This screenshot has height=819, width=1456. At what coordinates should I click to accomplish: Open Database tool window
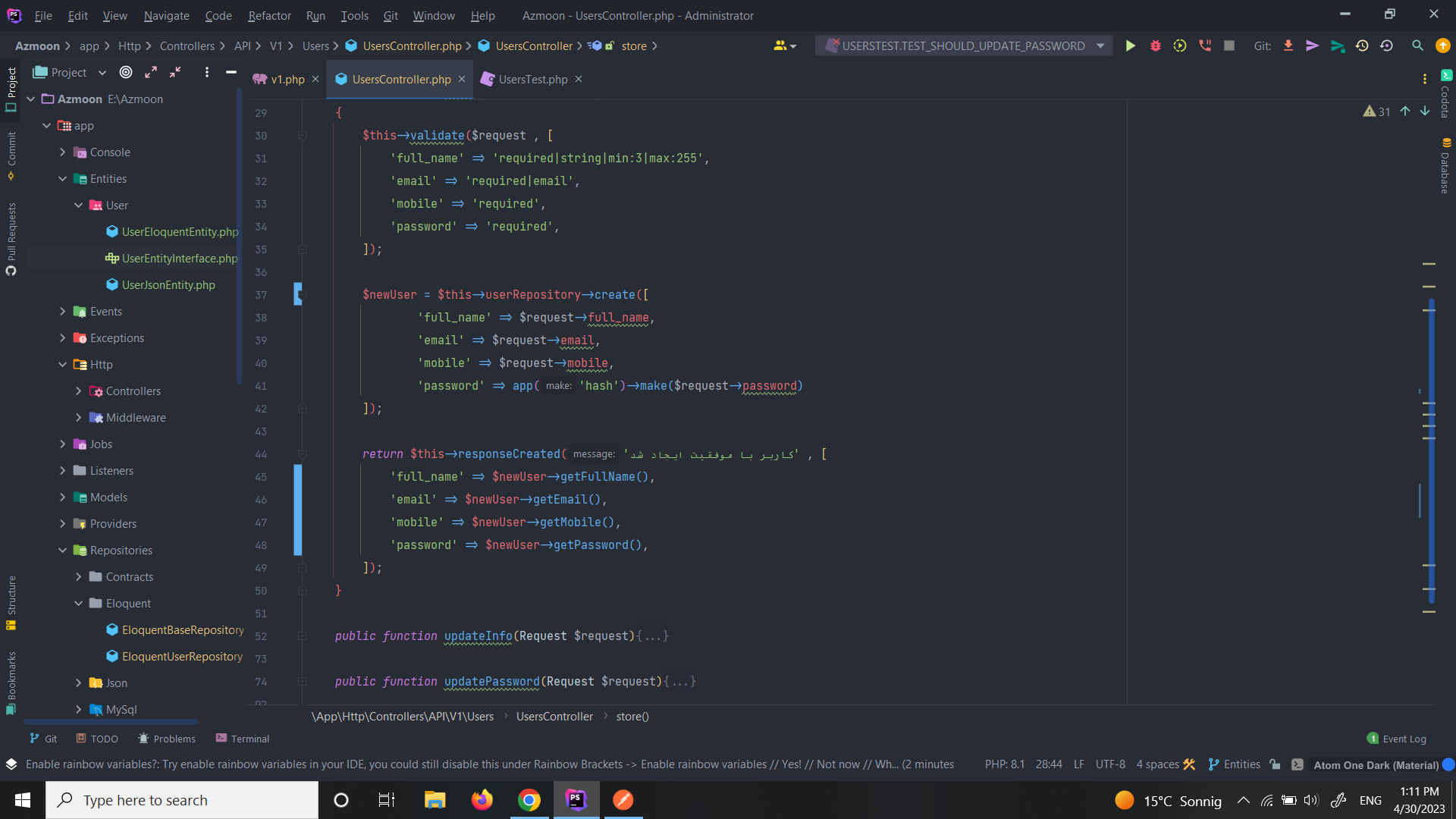(x=1445, y=166)
